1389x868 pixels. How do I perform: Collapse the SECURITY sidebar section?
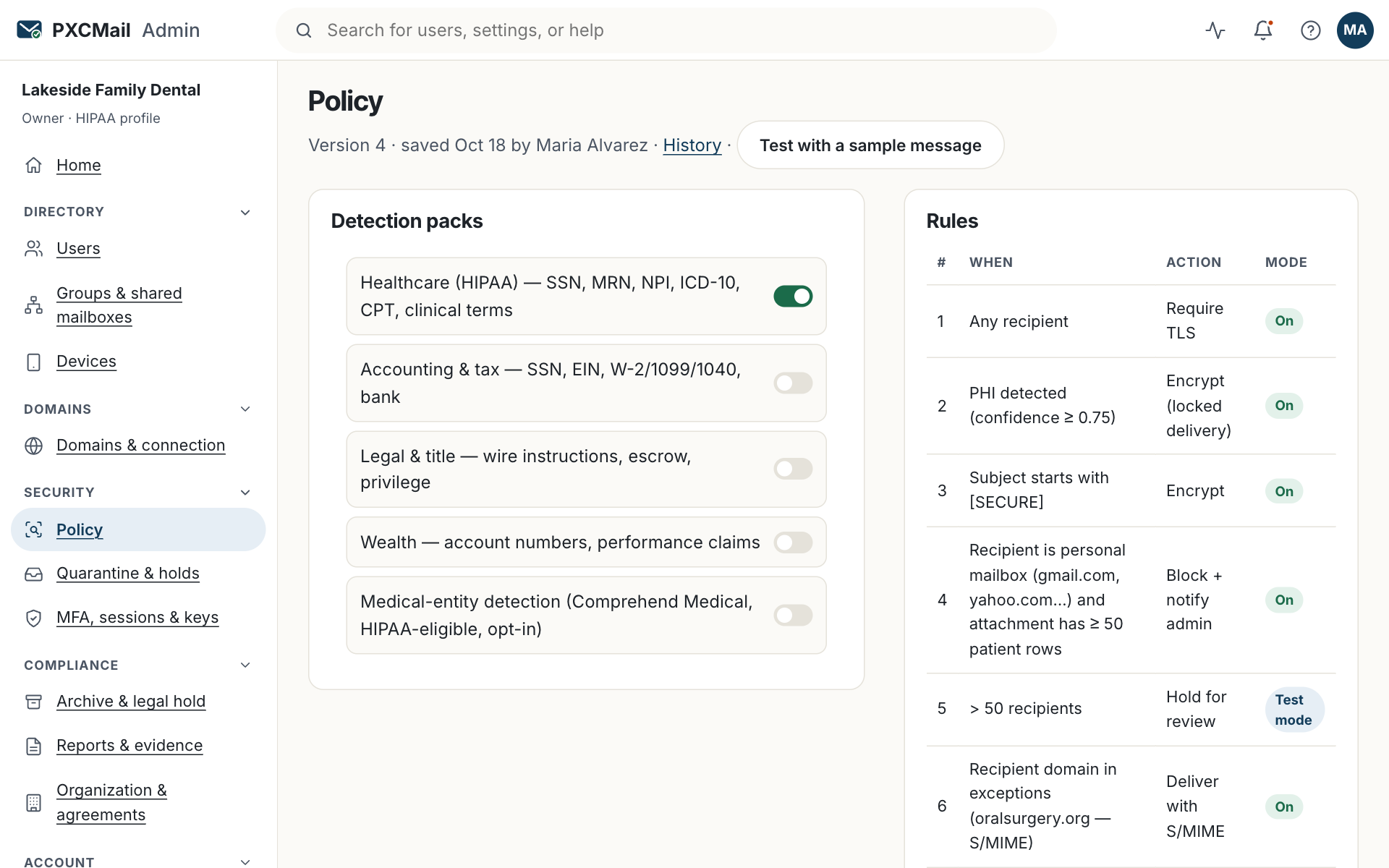coord(245,492)
